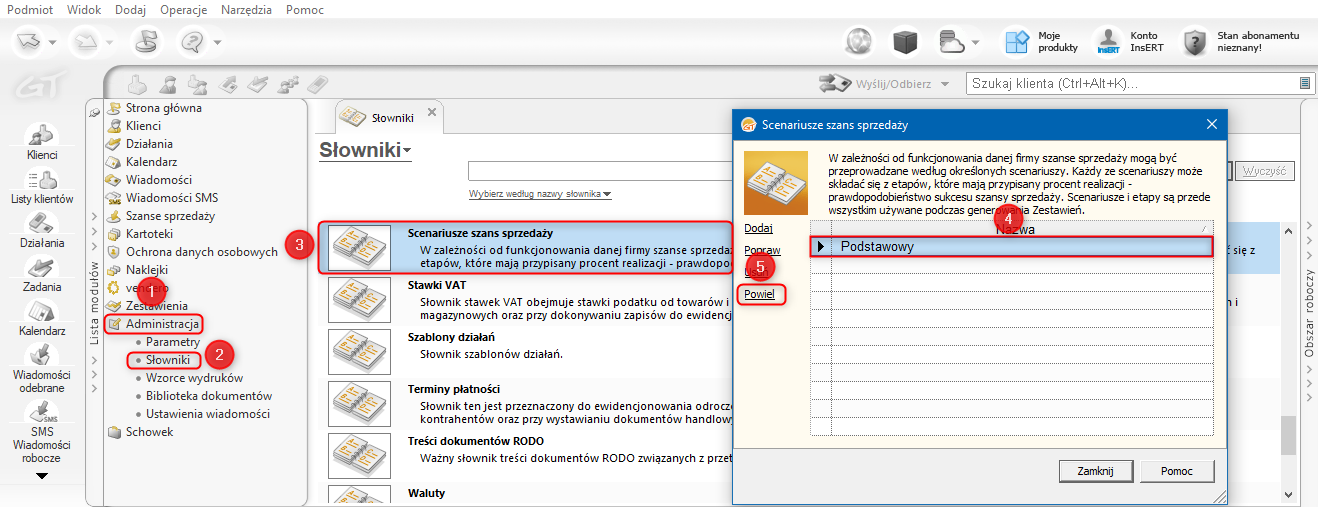Open the Dodaj menu

coord(130,9)
